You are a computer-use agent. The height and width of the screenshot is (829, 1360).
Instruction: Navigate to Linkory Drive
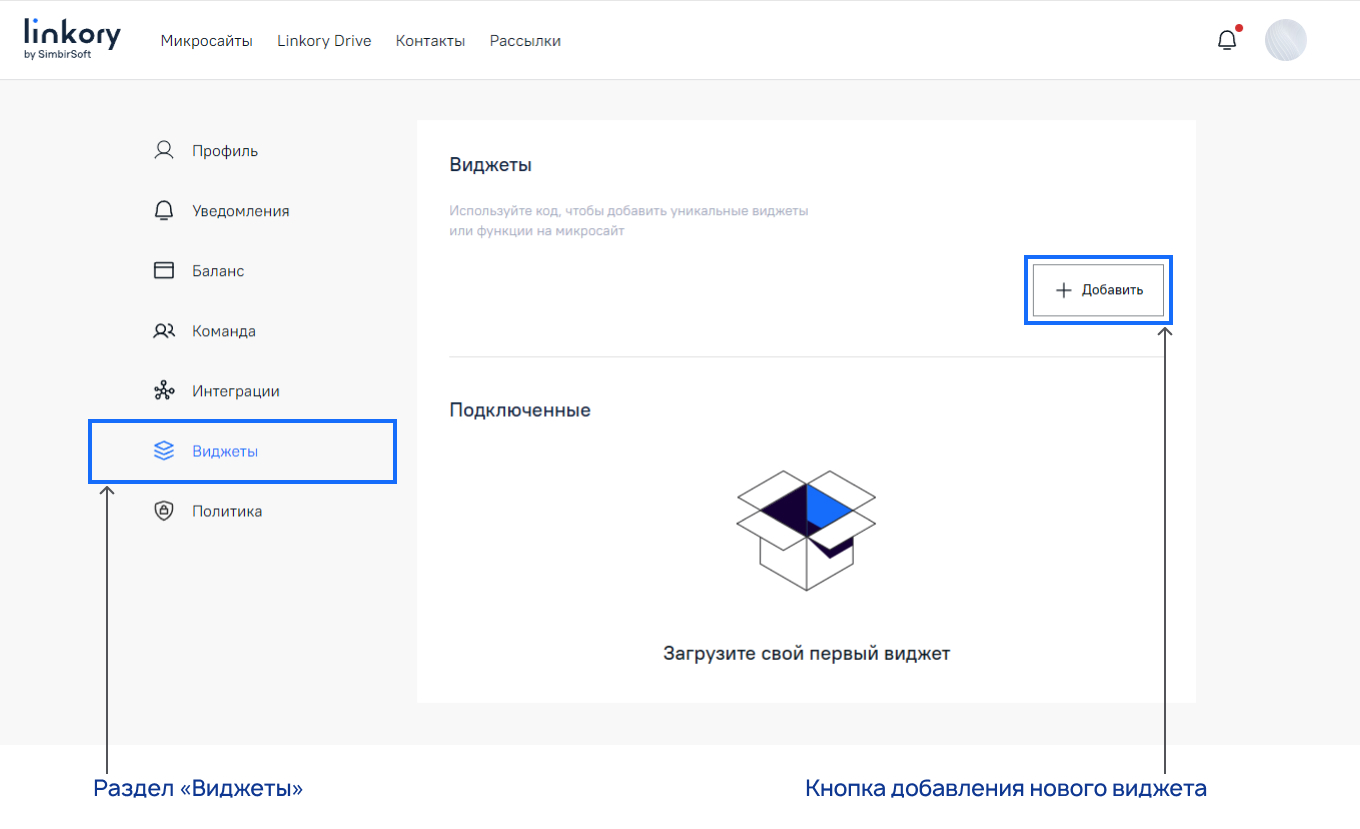(x=323, y=41)
